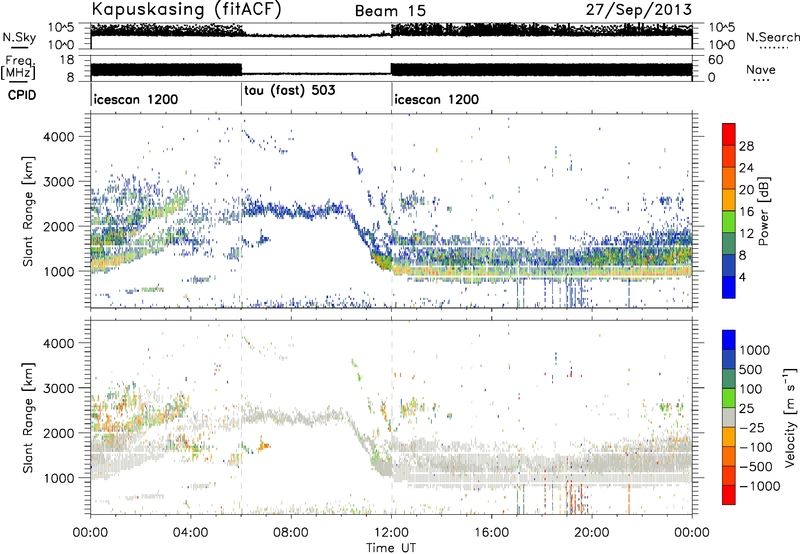
Task: Click the 'CPID' row label
Action: coord(22,95)
